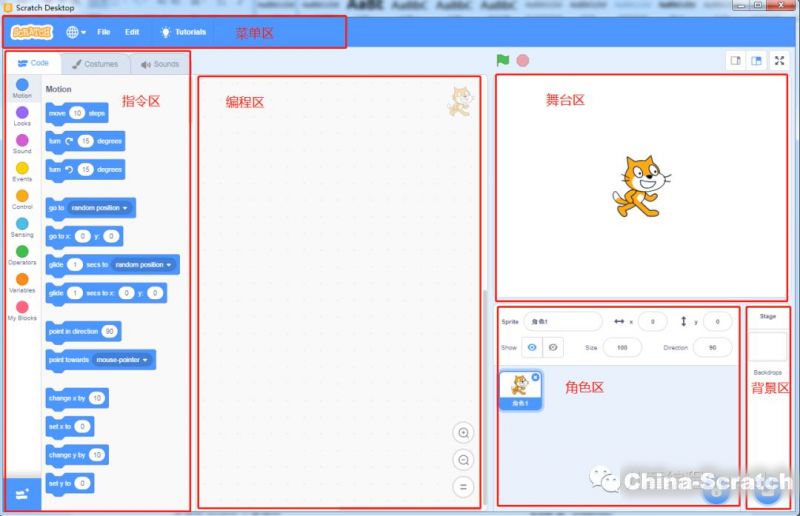This screenshot has width=800, height=516.
Task: Zoom out of the coding workspace
Action: [463, 460]
